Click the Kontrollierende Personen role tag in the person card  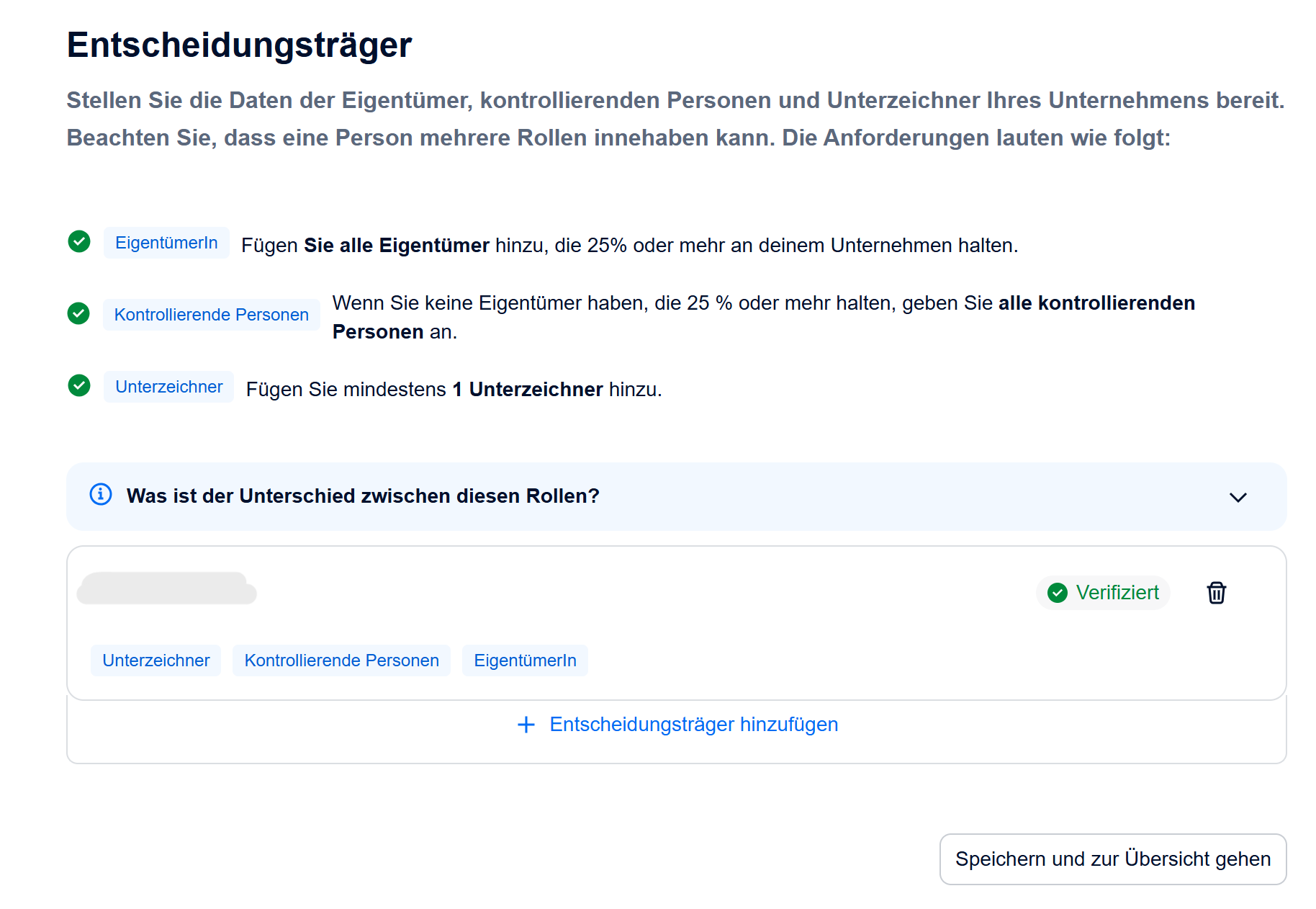click(341, 661)
